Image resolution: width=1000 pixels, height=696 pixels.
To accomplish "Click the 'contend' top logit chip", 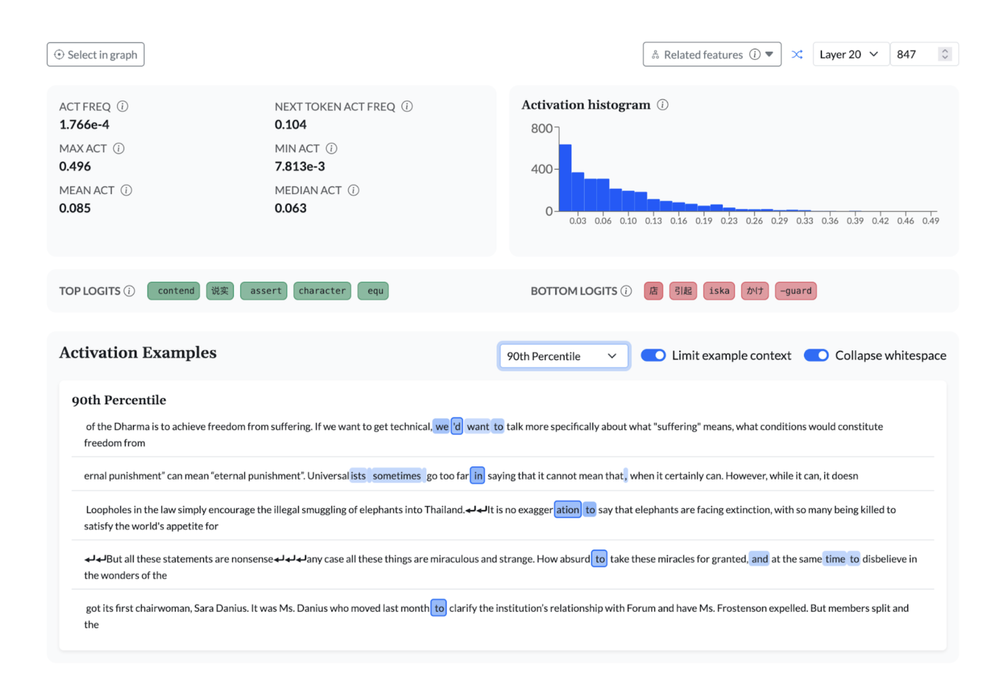I will (x=173, y=291).
